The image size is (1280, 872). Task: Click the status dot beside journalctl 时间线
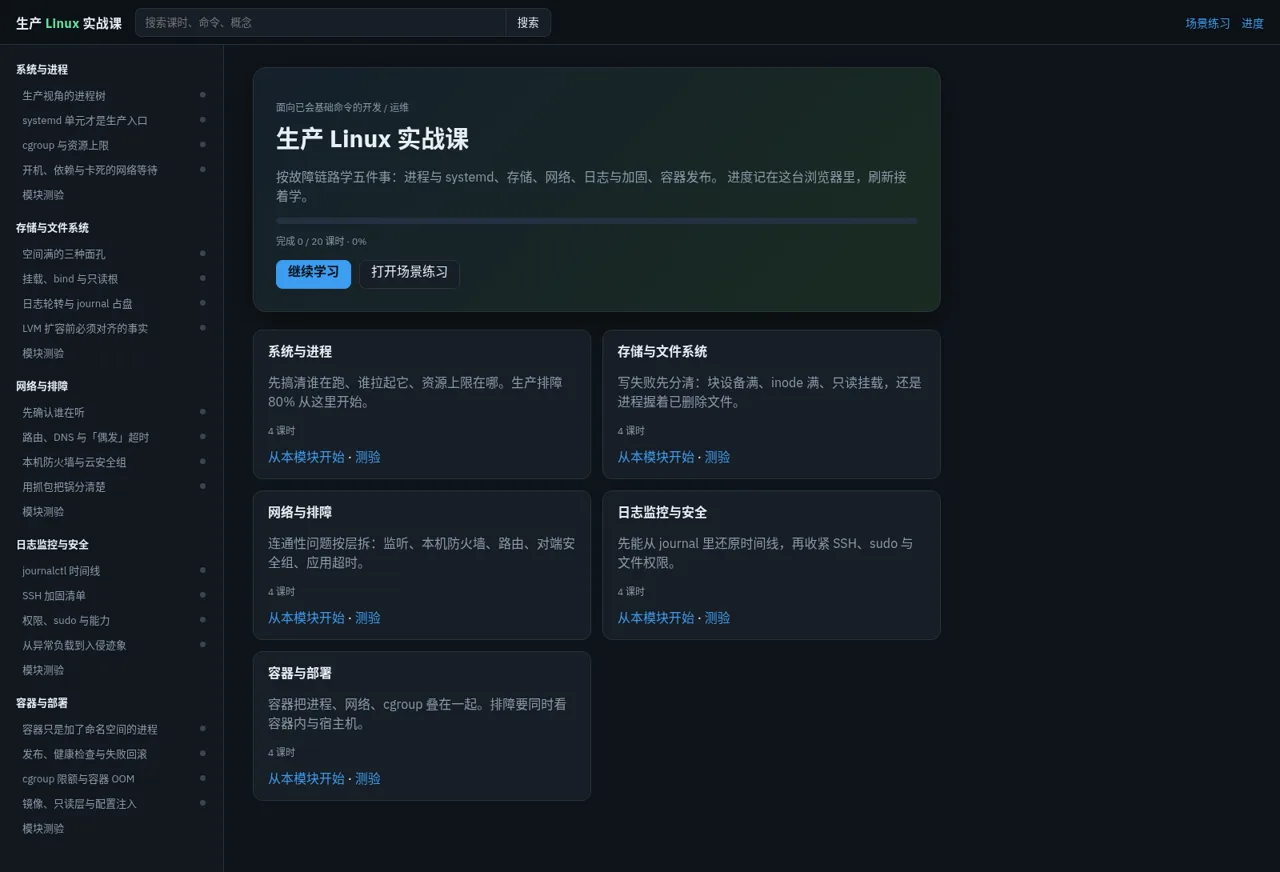(x=203, y=570)
